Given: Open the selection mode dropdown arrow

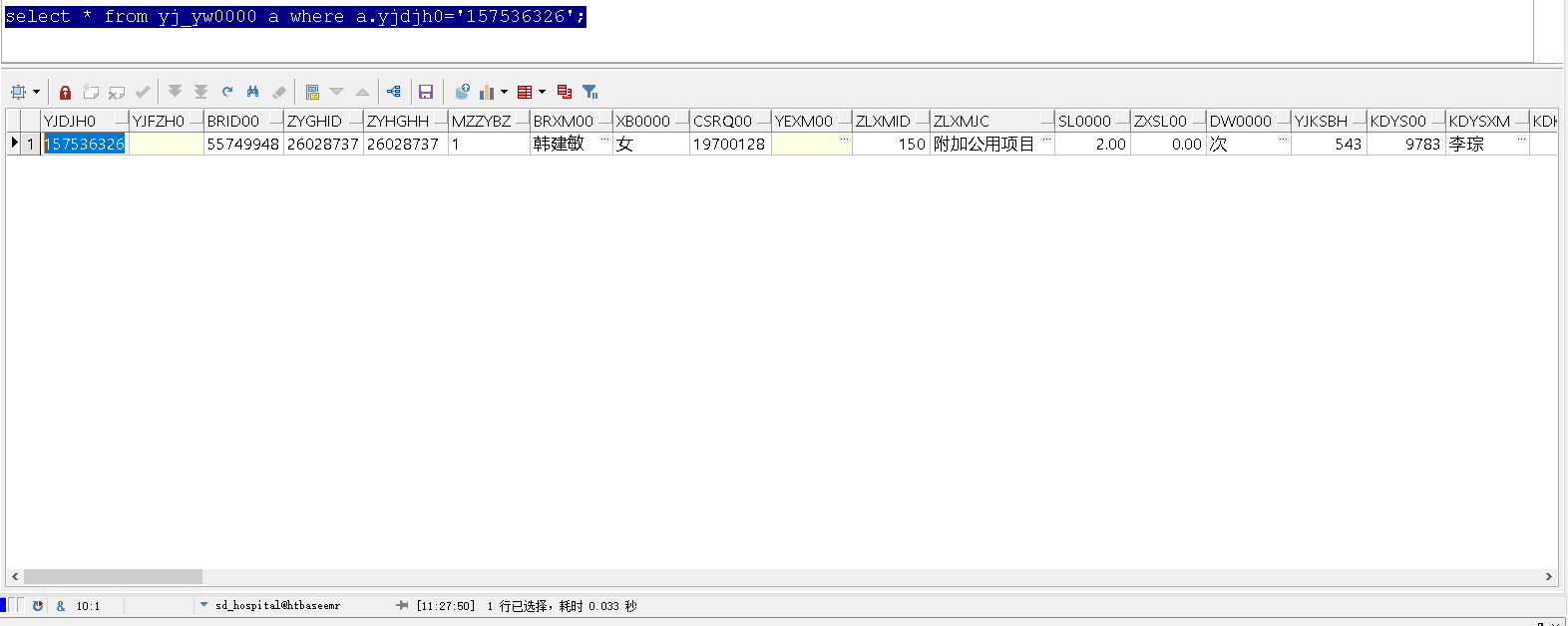Looking at the screenshot, I should 37,92.
